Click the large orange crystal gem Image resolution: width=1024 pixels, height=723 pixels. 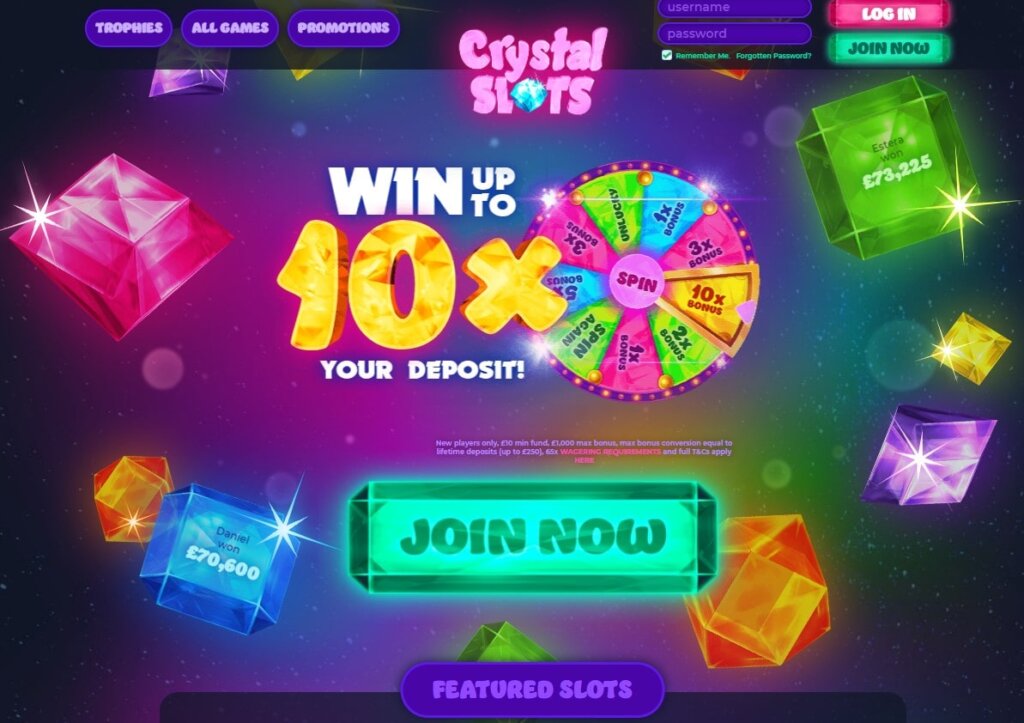click(759, 591)
